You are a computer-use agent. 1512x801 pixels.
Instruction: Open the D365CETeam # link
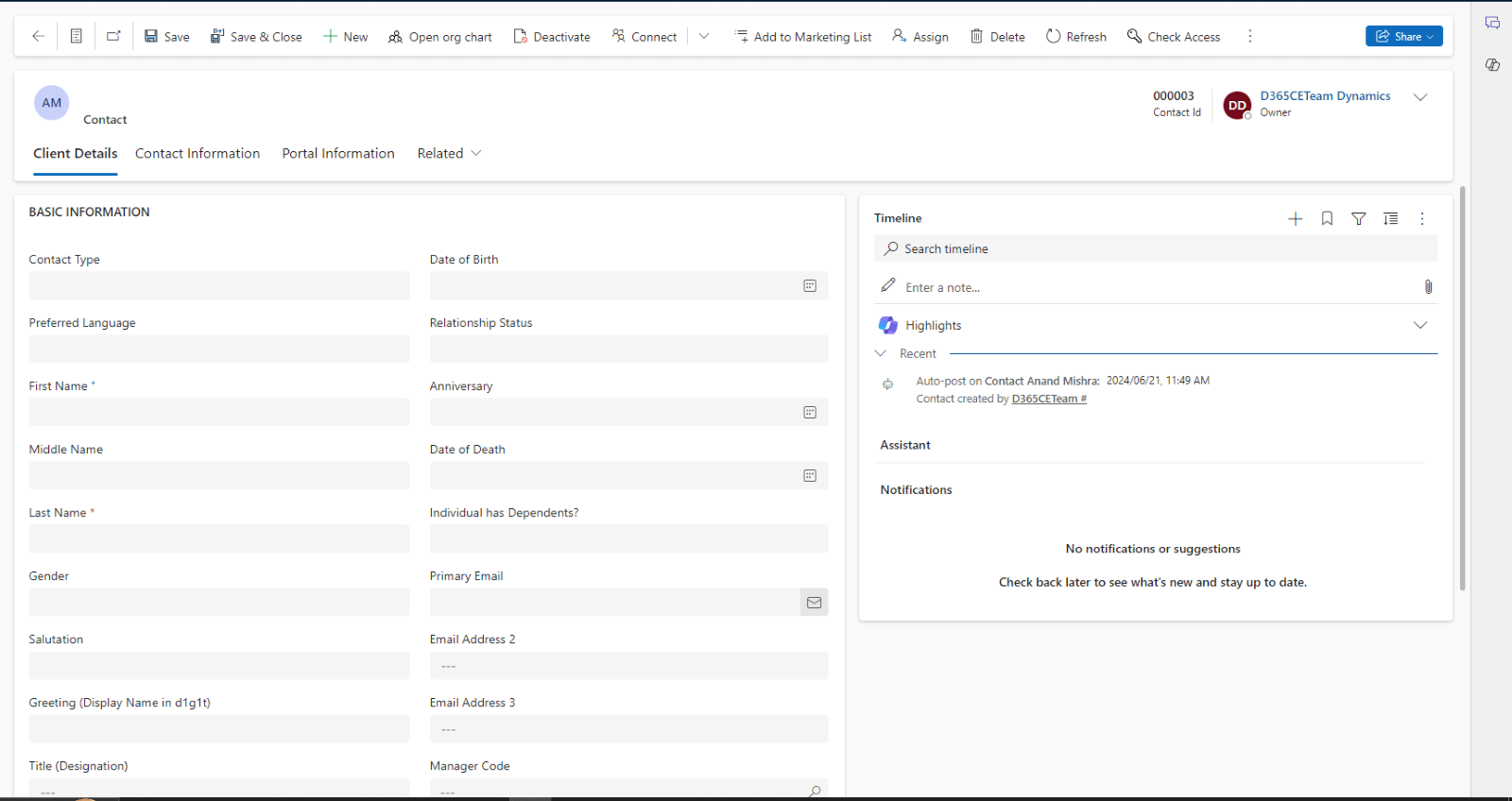click(1049, 399)
